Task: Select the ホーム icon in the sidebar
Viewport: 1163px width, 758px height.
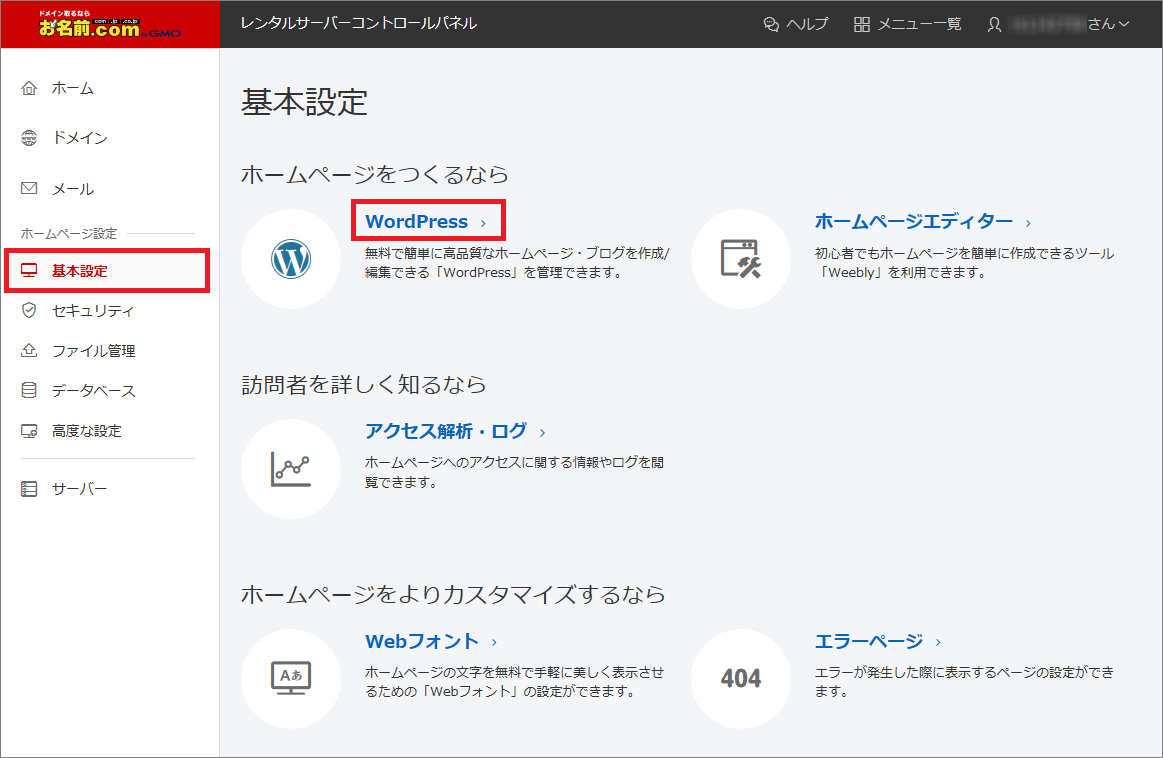Action: coord(30,88)
